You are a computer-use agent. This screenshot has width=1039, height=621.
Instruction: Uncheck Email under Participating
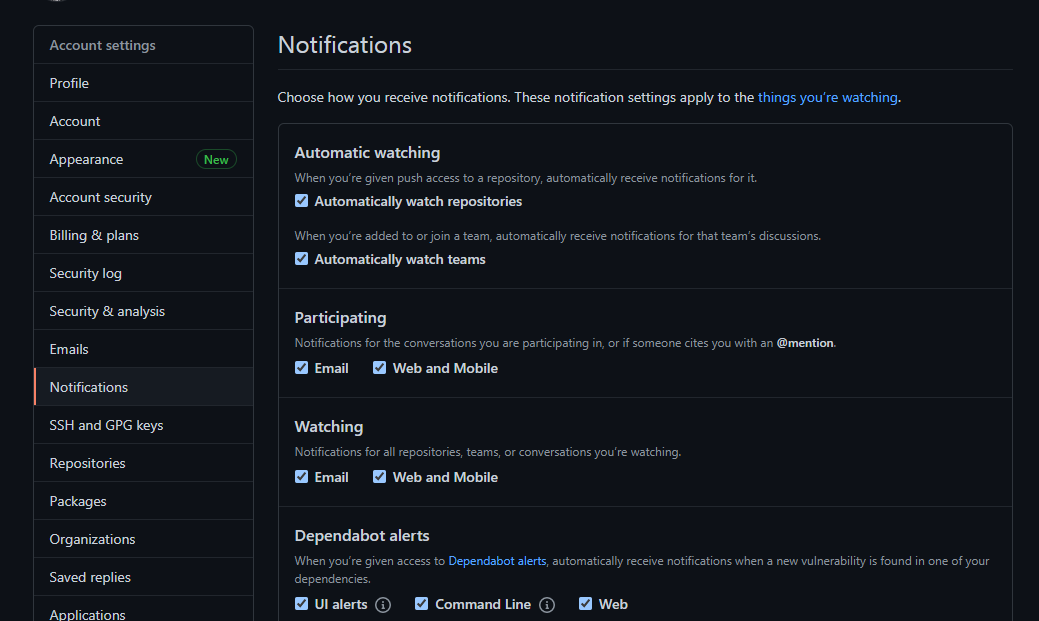[x=301, y=368]
